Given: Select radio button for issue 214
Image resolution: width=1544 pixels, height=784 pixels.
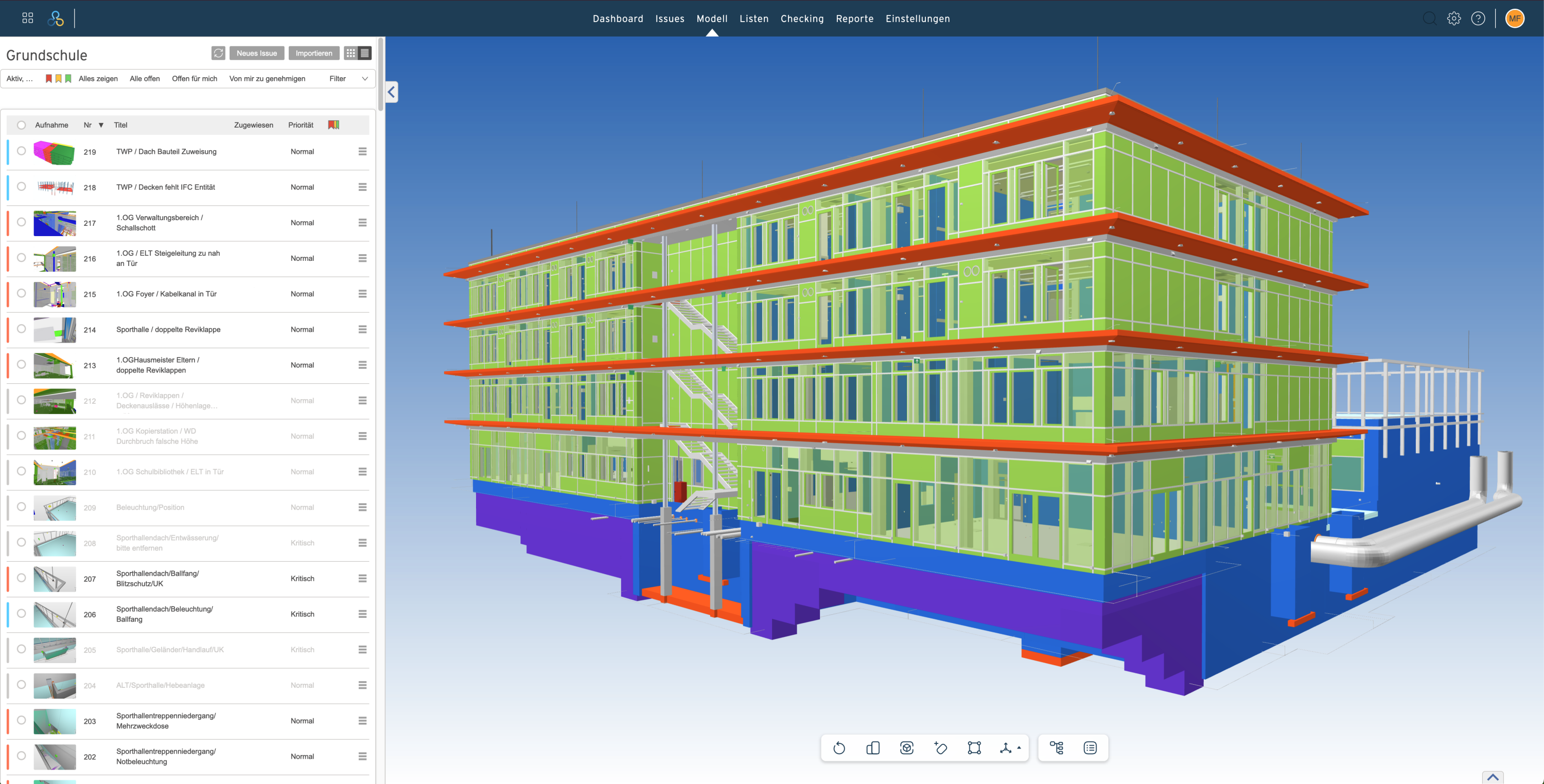Looking at the screenshot, I should tap(22, 329).
